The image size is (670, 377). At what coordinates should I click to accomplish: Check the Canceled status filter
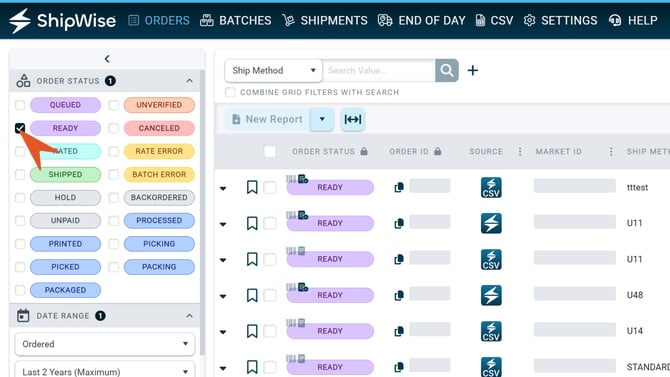pyautogui.click(x=113, y=128)
